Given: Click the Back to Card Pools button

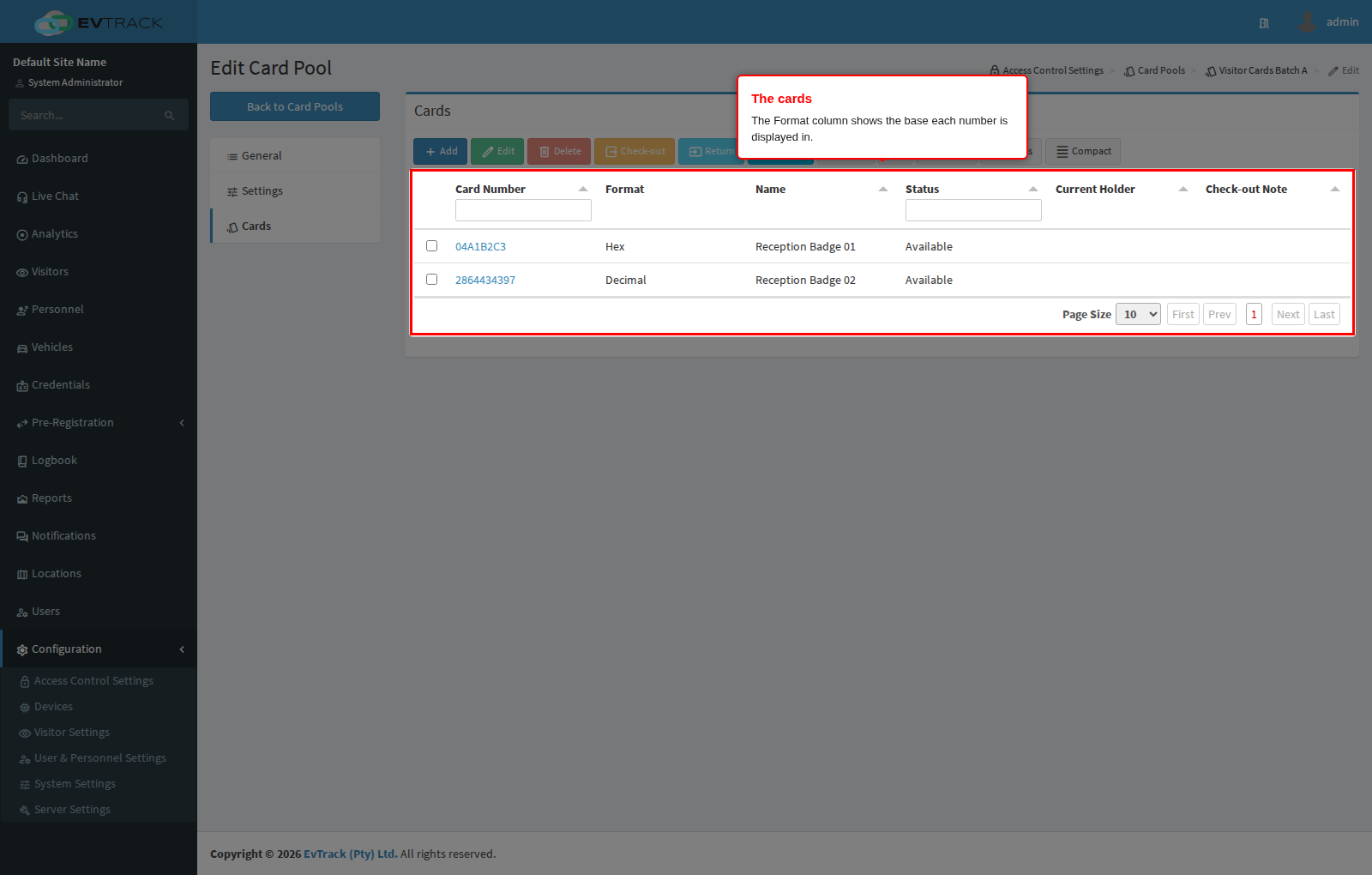Looking at the screenshot, I should (x=295, y=107).
